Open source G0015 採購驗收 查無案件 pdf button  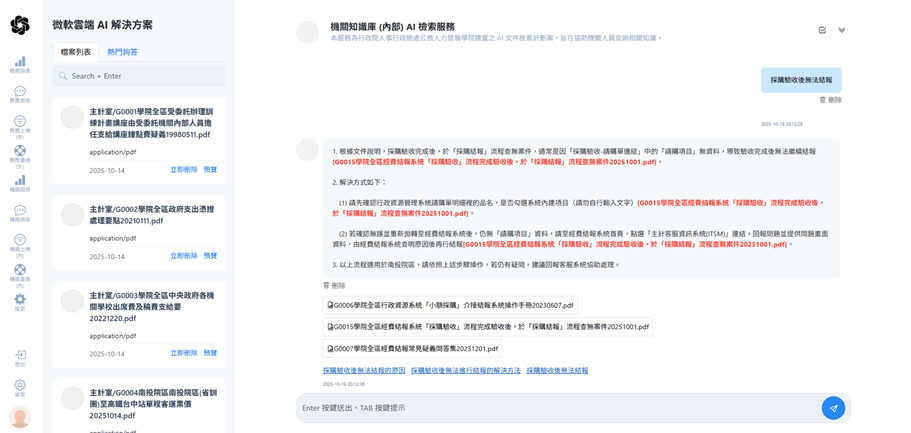coord(487,327)
